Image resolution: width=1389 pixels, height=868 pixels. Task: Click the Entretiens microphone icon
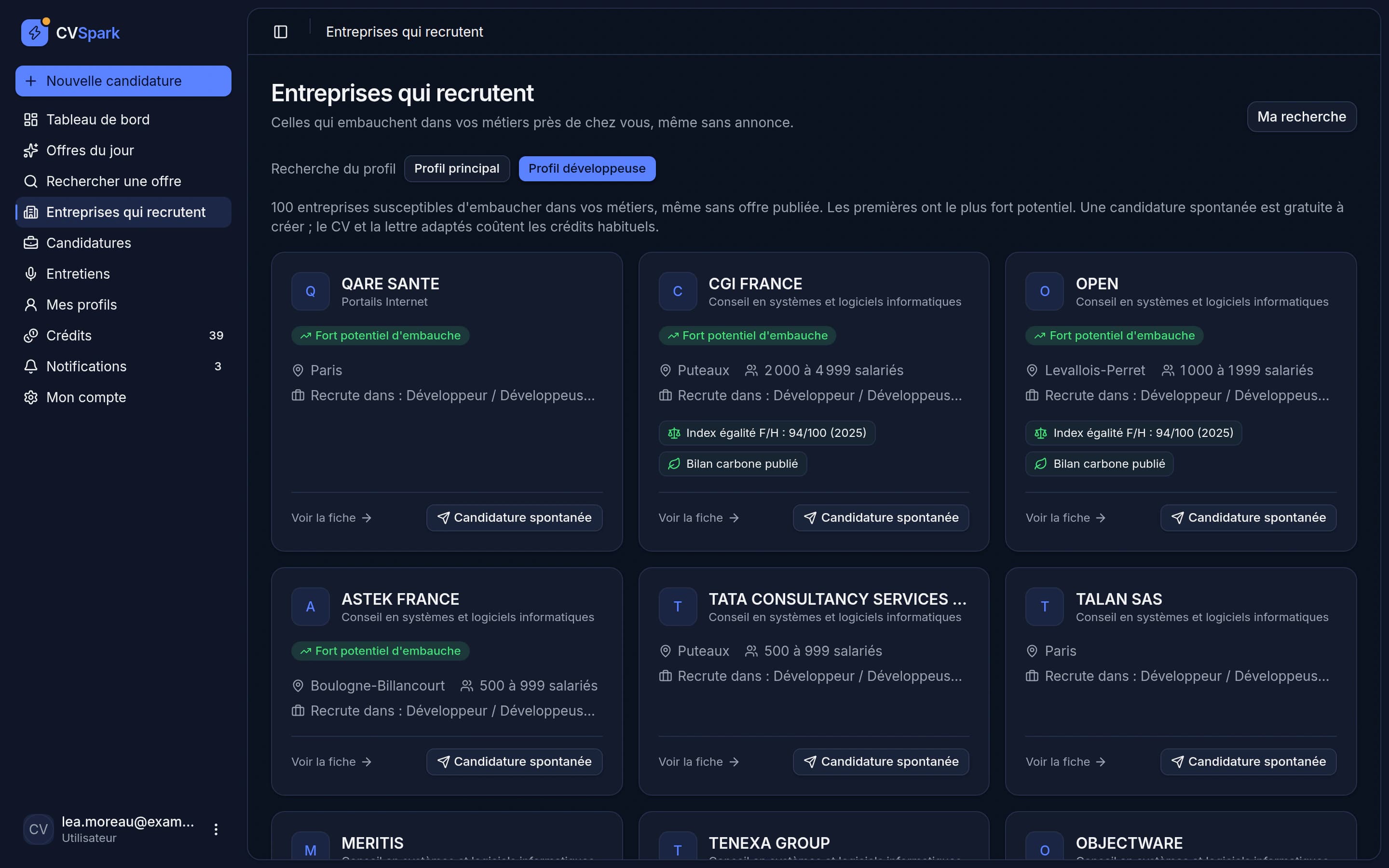click(x=30, y=274)
